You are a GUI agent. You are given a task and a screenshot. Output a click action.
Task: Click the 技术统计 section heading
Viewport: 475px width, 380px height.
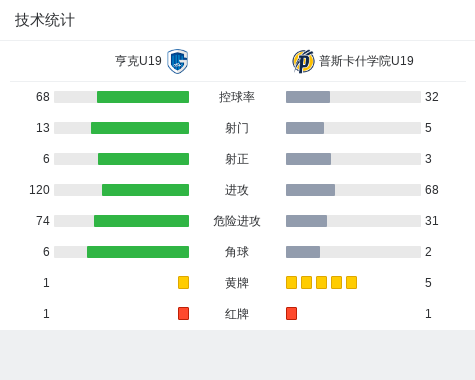[45, 20]
